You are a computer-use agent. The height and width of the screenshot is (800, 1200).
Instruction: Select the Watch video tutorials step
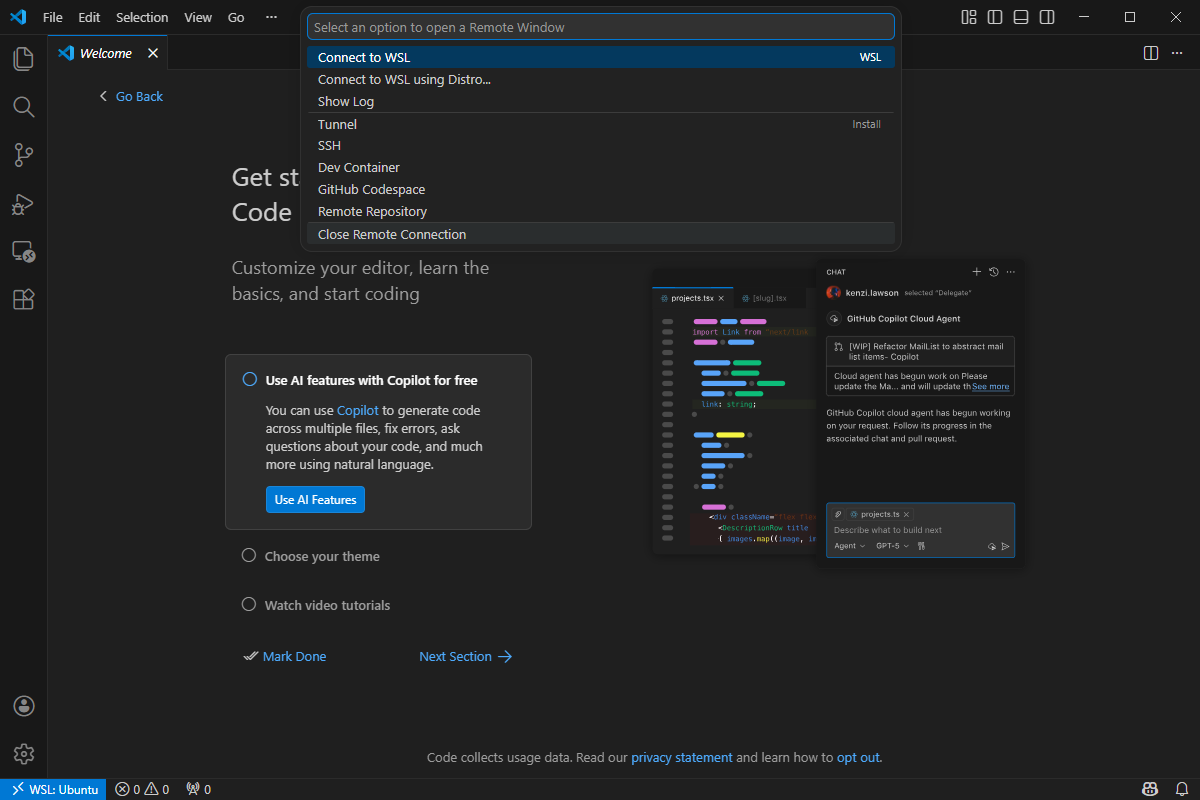point(327,605)
